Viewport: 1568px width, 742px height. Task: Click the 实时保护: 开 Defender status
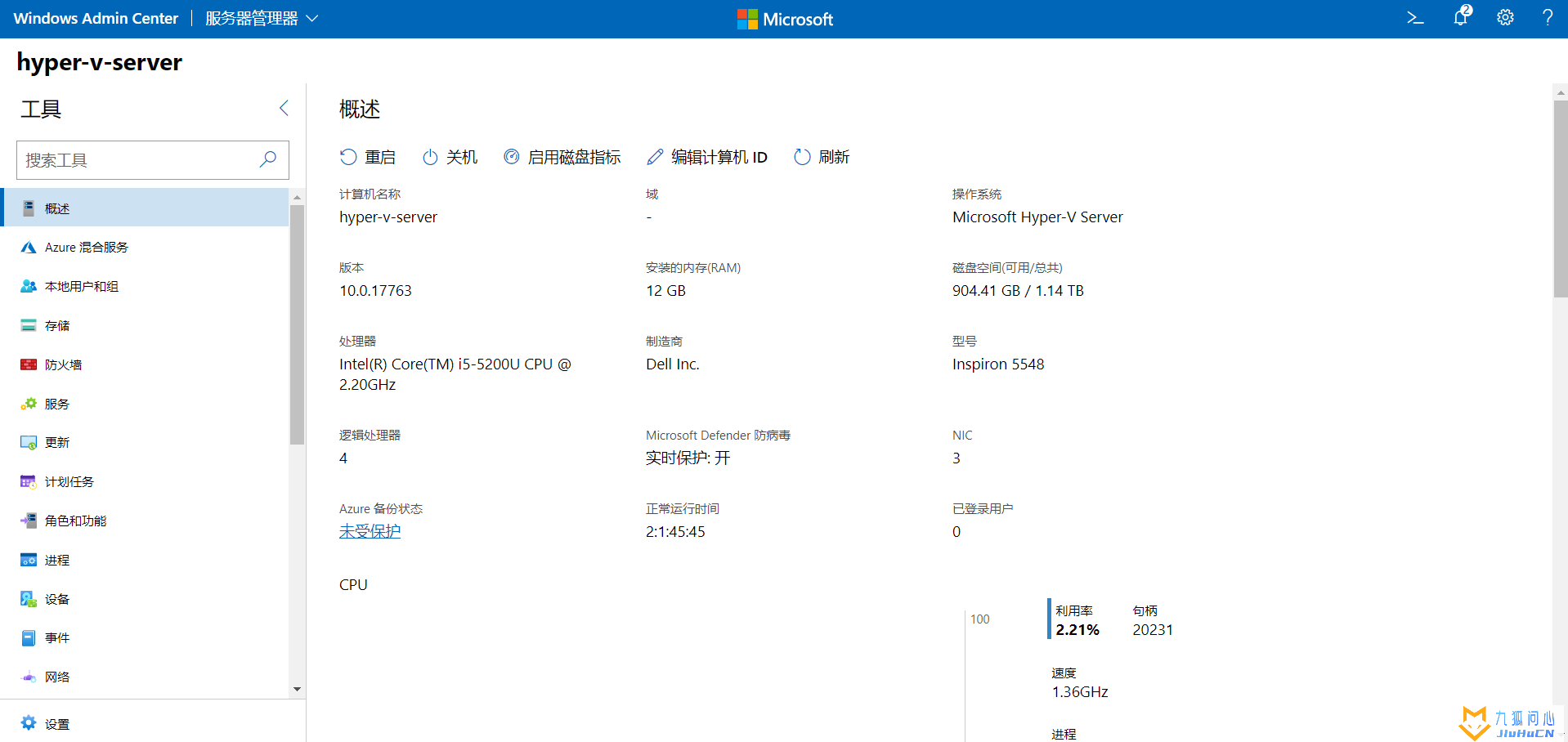point(688,458)
